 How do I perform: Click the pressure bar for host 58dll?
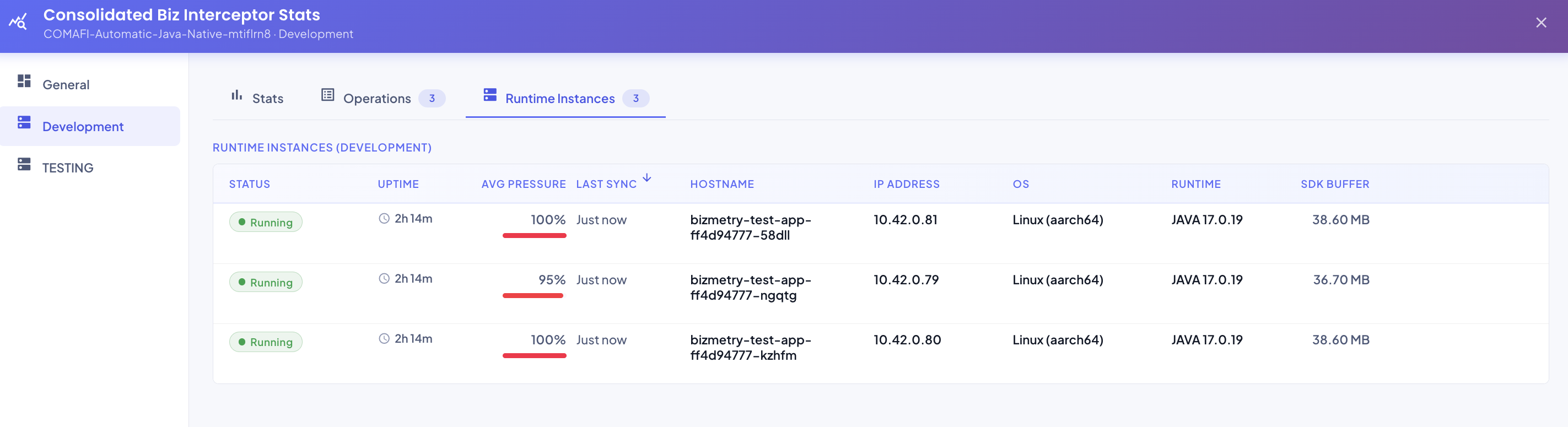(535, 235)
